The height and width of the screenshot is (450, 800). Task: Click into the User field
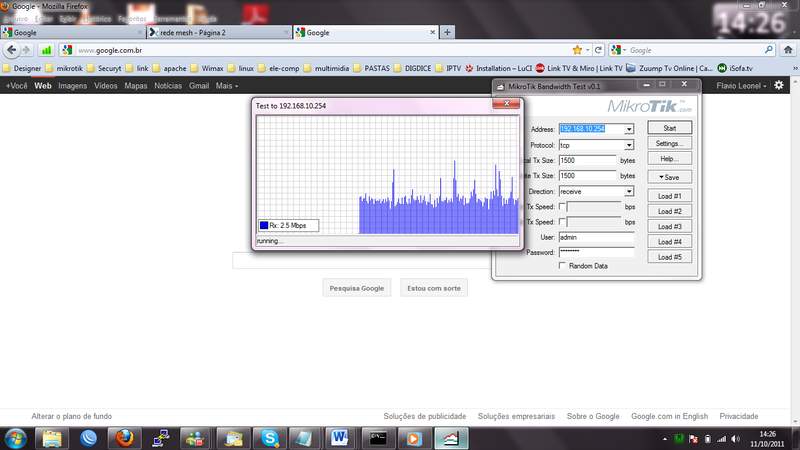[x=596, y=237]
